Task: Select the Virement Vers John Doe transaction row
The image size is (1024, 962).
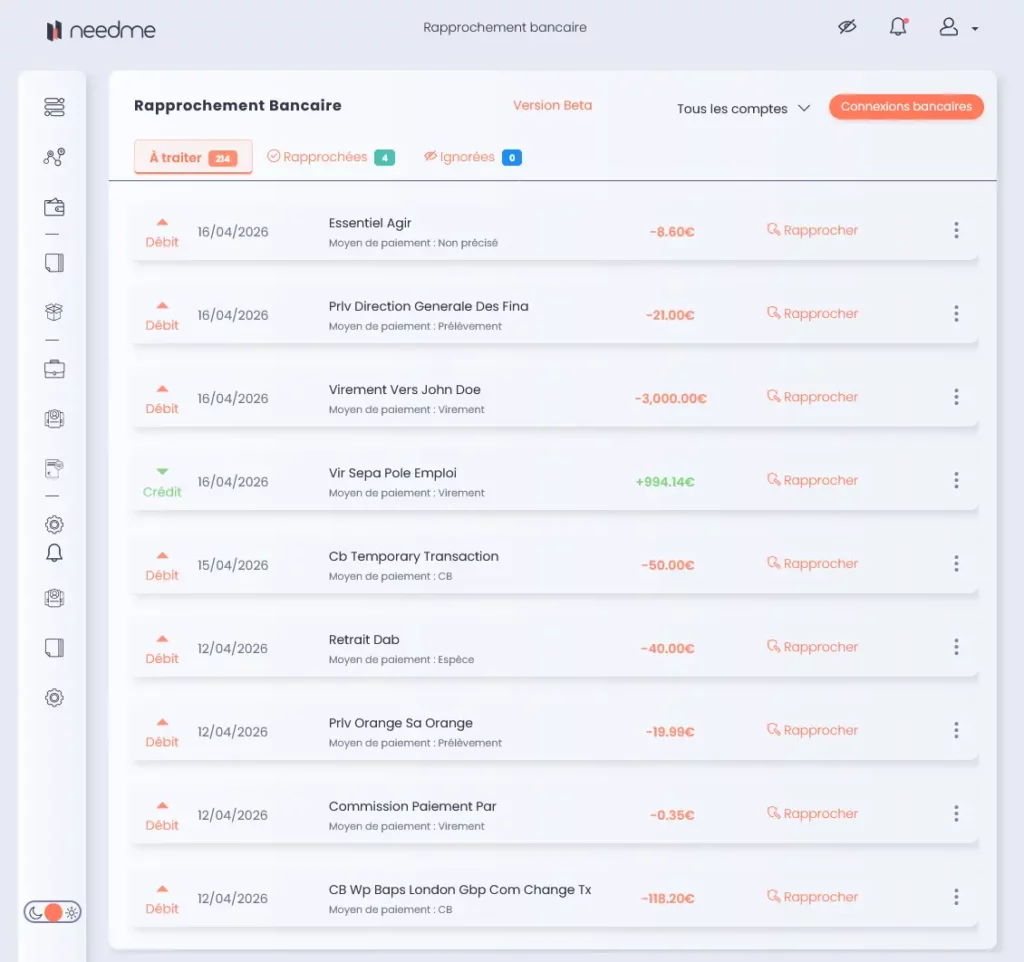Action: point(404,397)
